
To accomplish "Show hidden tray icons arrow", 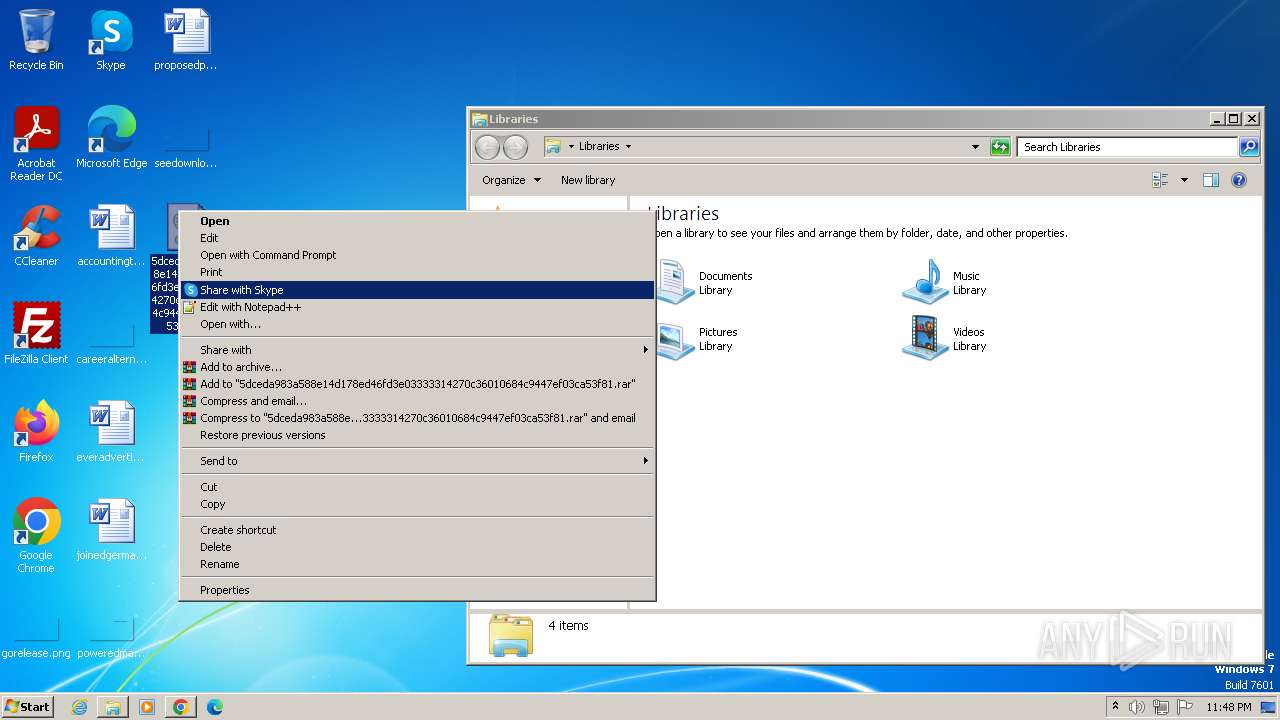I will [1115, 707].
